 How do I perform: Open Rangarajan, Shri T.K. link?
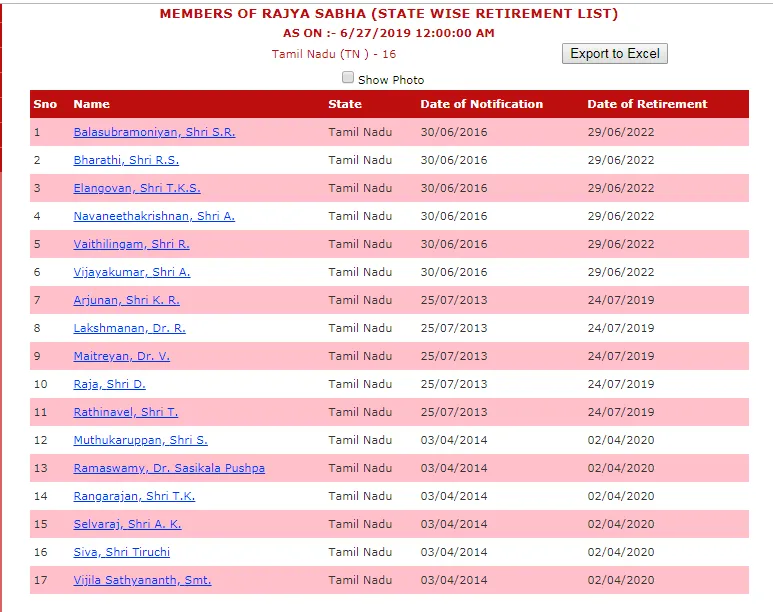tap(134, 496)
